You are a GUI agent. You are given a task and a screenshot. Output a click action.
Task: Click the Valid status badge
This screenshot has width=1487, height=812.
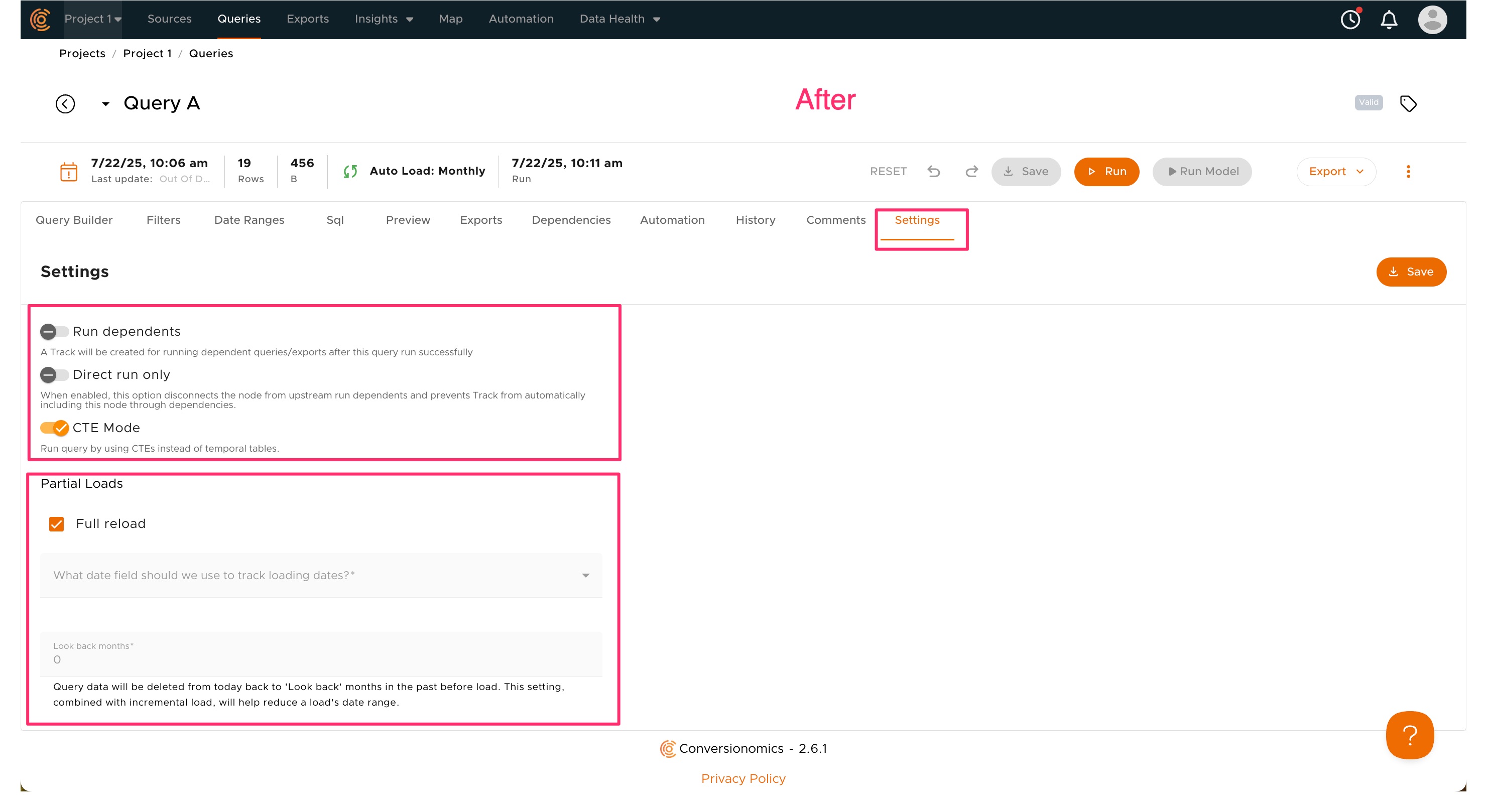(x=1368, y=103)
